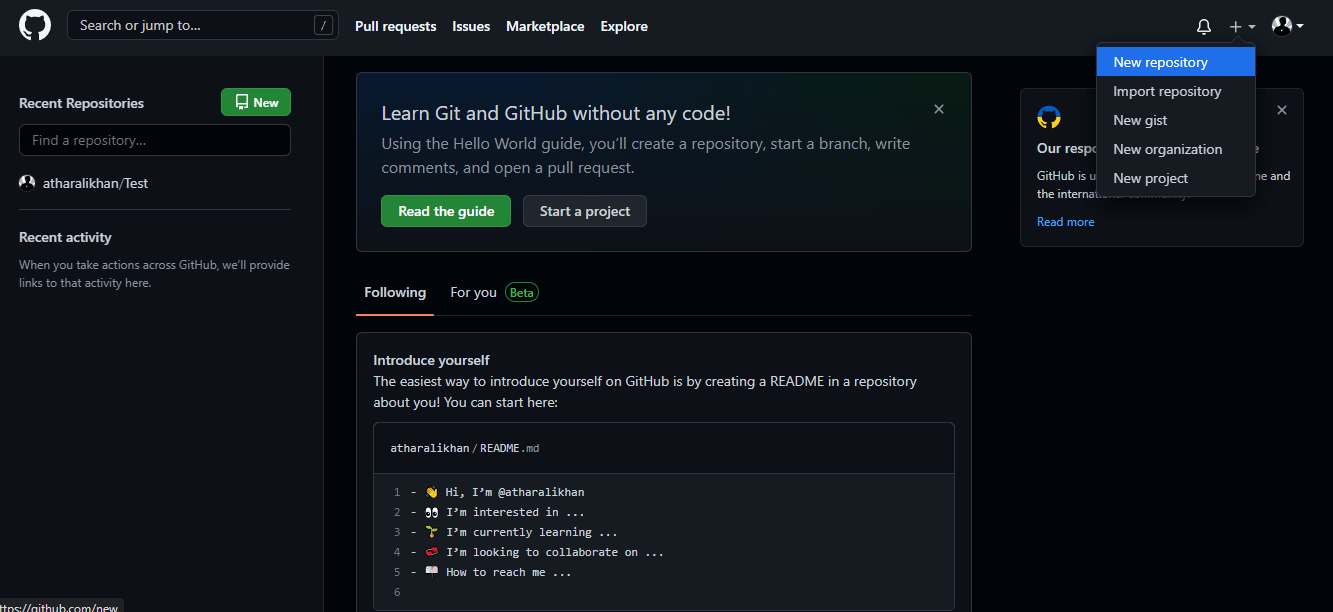Select Import repository from dropdown
The width and height of the screenshot is (1333, 612).
tap(1176, 91)
